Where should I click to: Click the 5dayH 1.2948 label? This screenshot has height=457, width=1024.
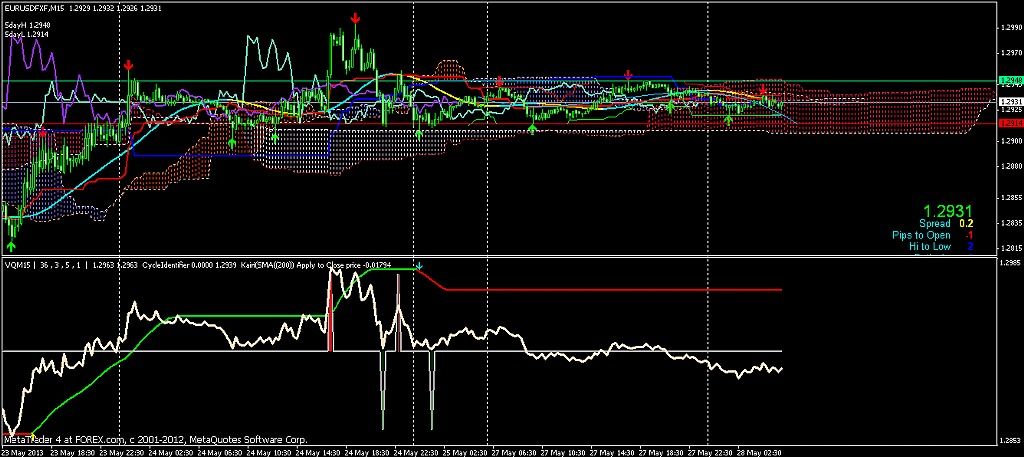point(25,25)
